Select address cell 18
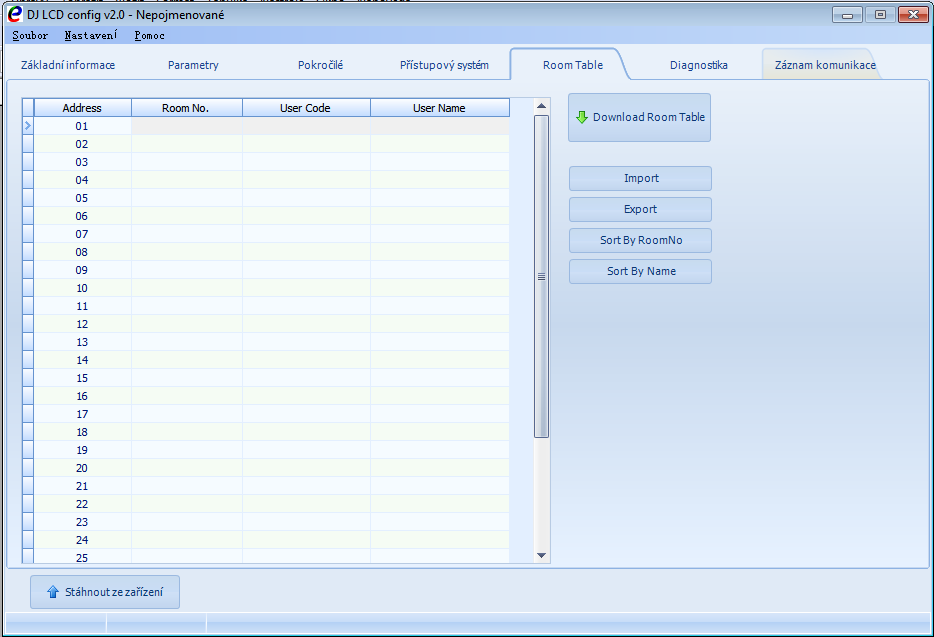934x637 pixels. 82,432
